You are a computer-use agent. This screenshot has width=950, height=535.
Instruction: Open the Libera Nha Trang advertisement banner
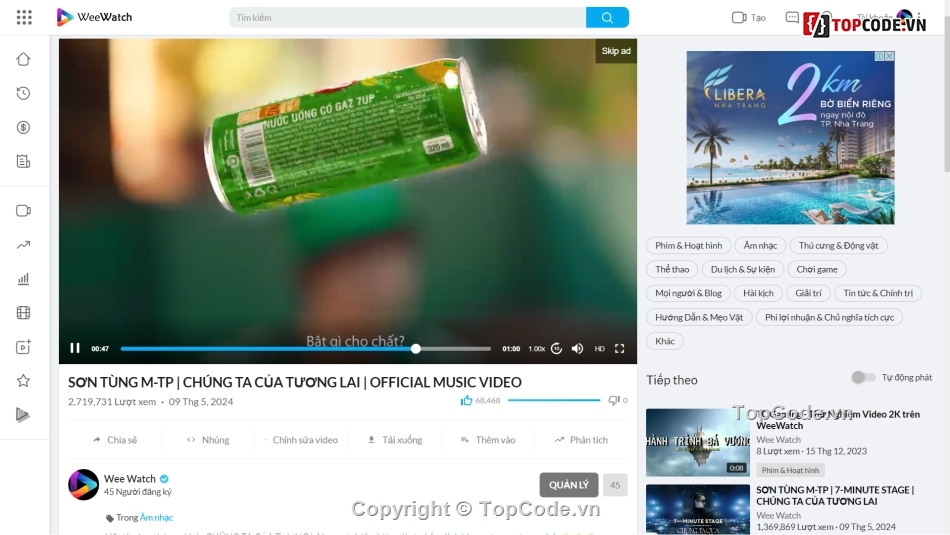pos(790,138)
